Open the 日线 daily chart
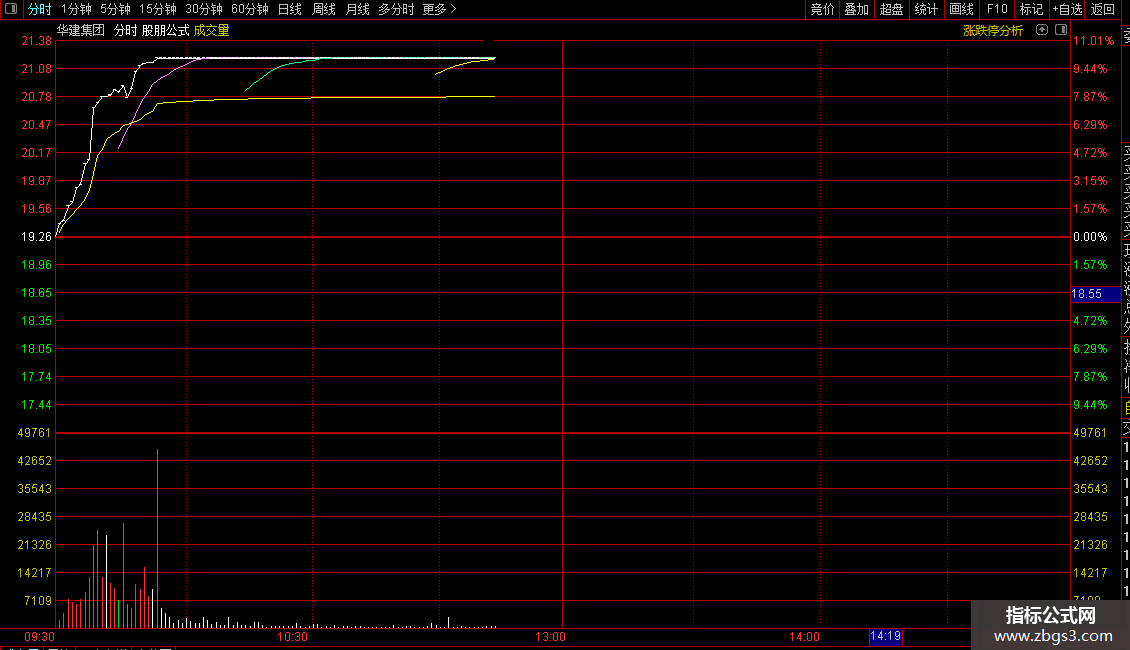 tap(290, 9)
